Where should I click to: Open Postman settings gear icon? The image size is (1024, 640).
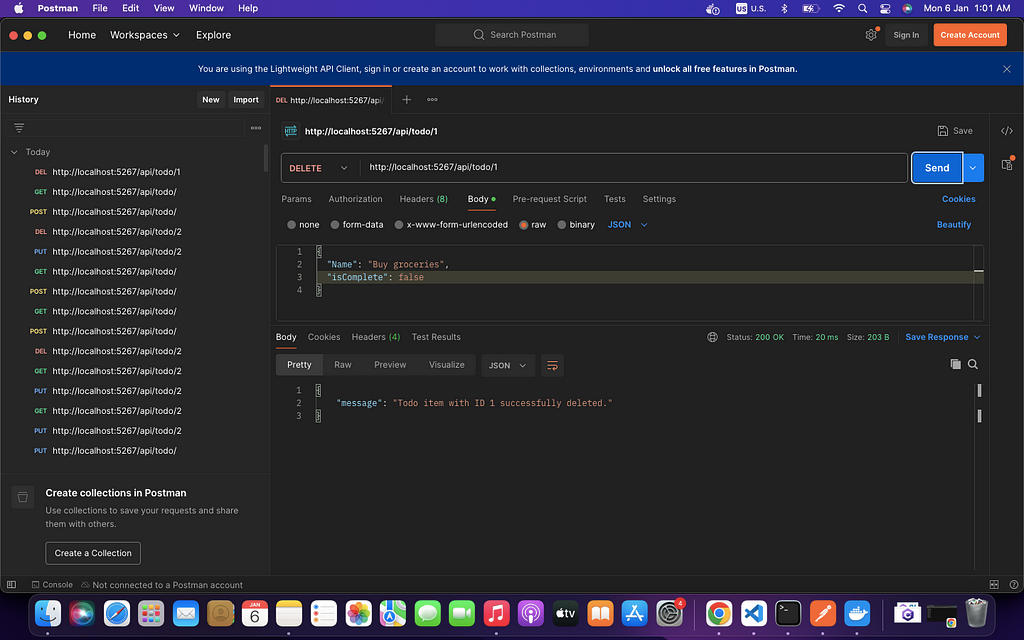[871, 35]
